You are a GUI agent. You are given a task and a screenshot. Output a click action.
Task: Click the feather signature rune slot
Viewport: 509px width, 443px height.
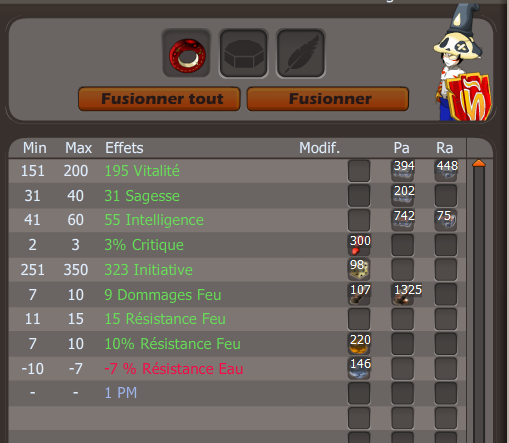click(301, 54)
